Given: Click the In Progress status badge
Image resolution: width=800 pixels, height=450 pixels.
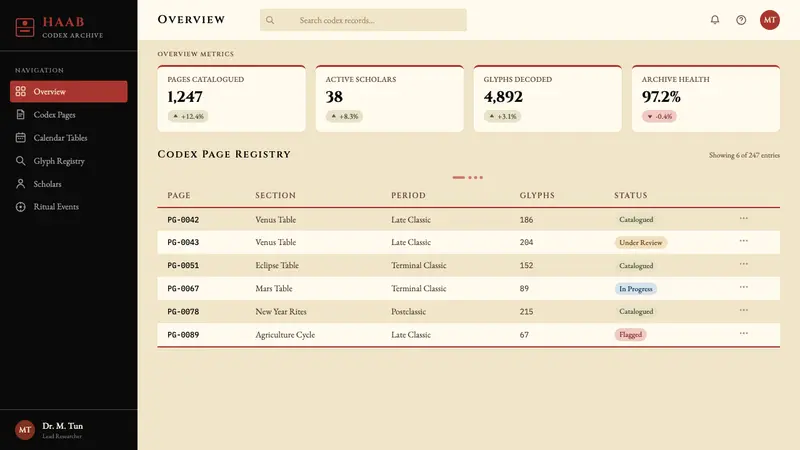Looking at the screenshot, I should point(635,289).
